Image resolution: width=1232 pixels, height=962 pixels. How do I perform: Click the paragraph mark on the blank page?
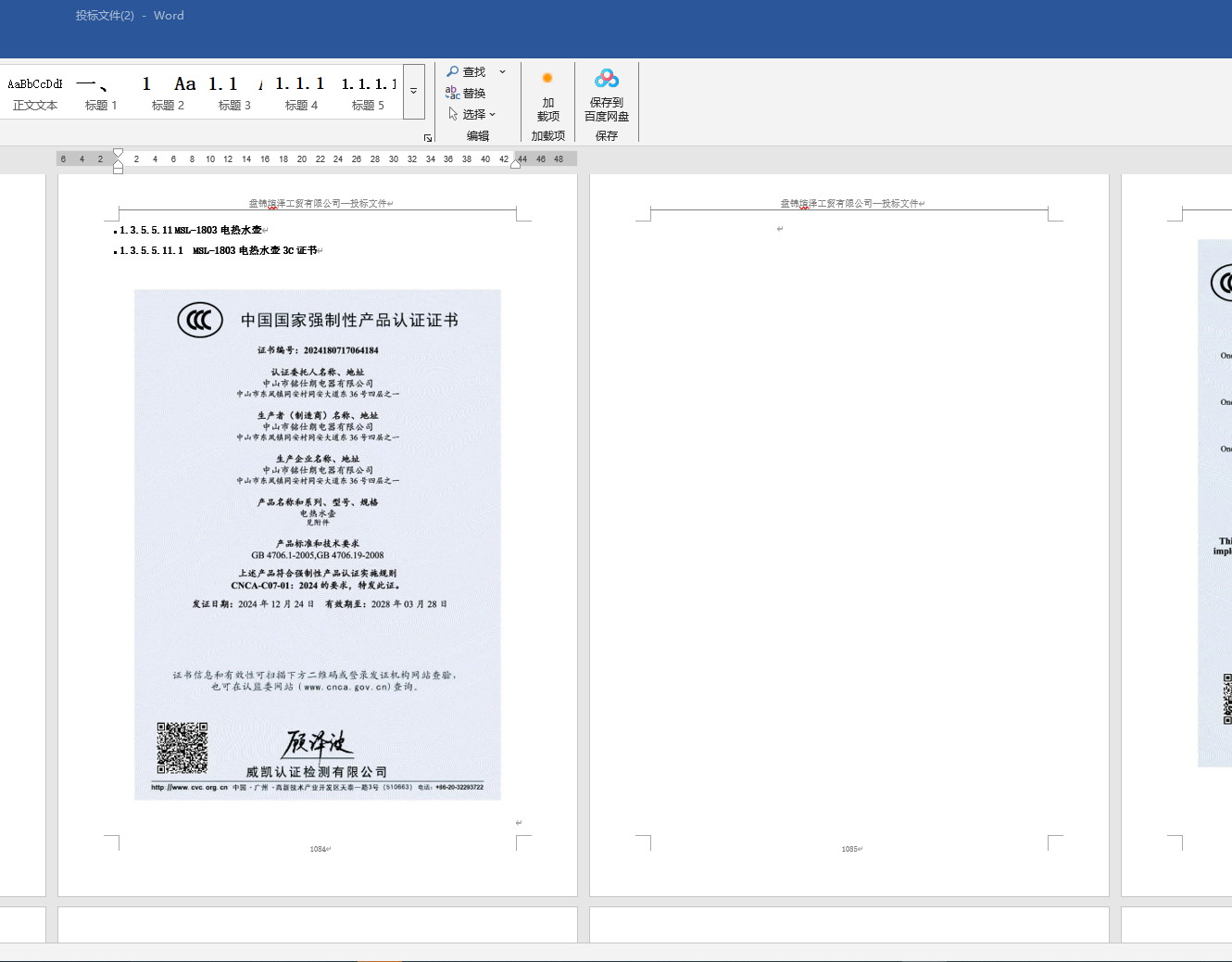780,229
